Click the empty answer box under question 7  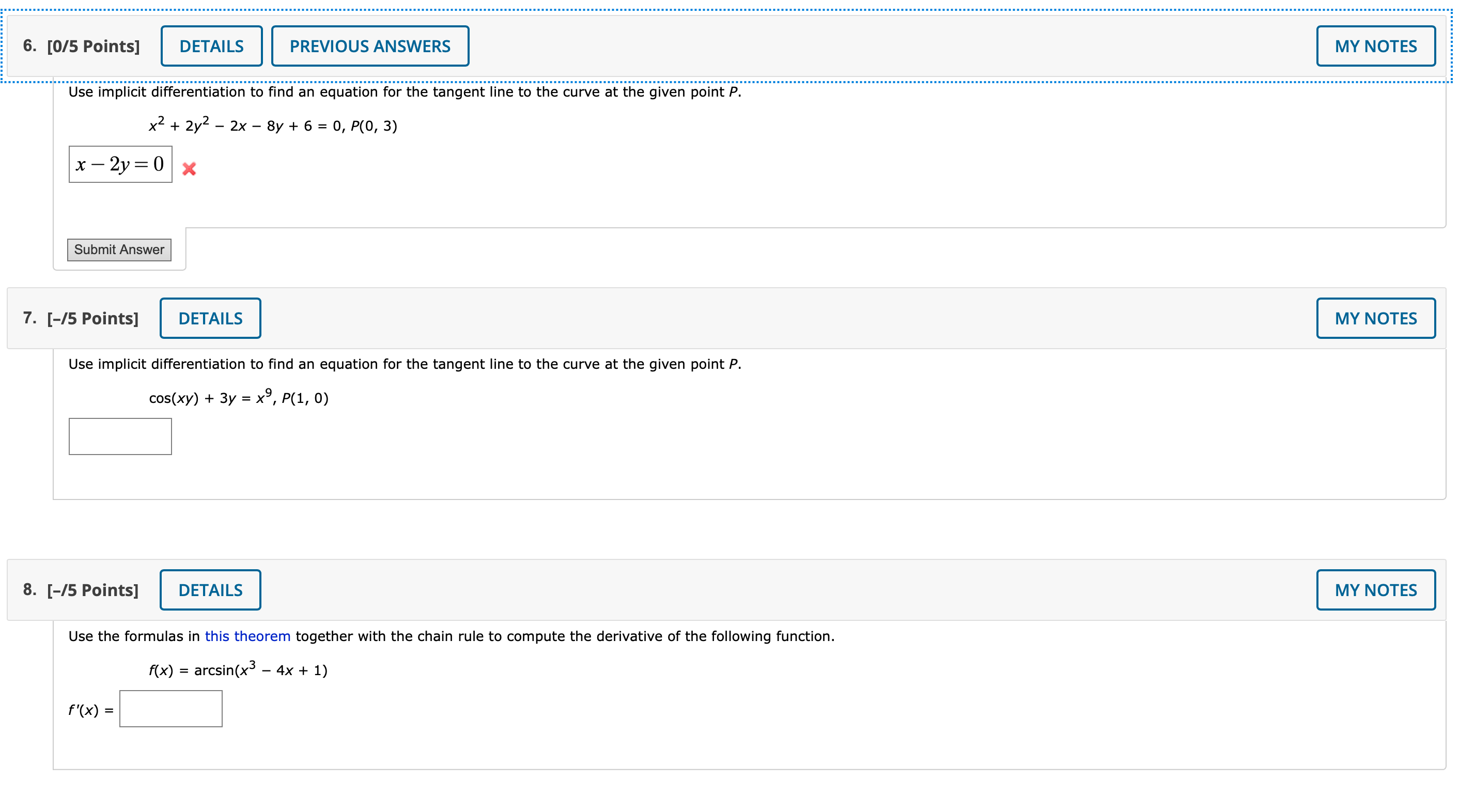tap(119, 436)
